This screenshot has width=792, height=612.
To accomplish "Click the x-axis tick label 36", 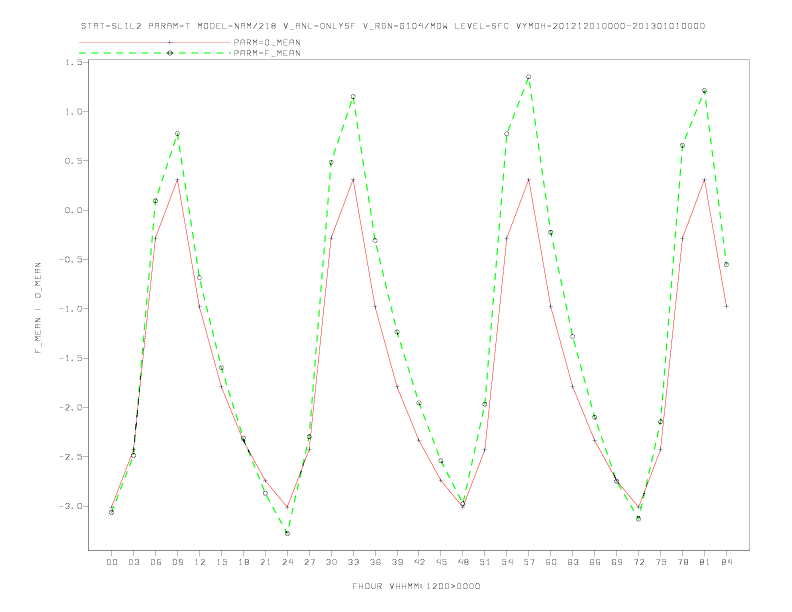I will [x=375, y=562].
